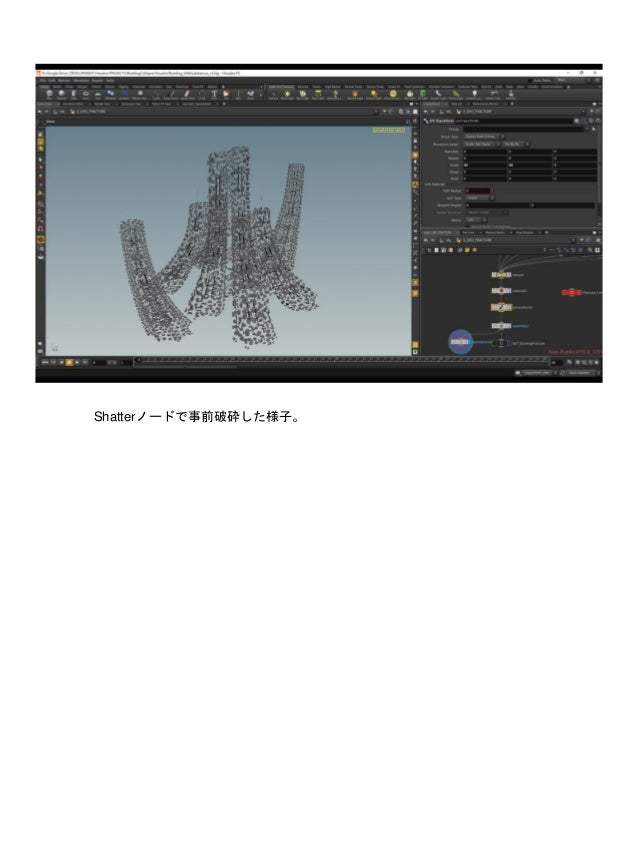Add a Spot Light from shelf
The image size is (638, 851).
point(302,94)
